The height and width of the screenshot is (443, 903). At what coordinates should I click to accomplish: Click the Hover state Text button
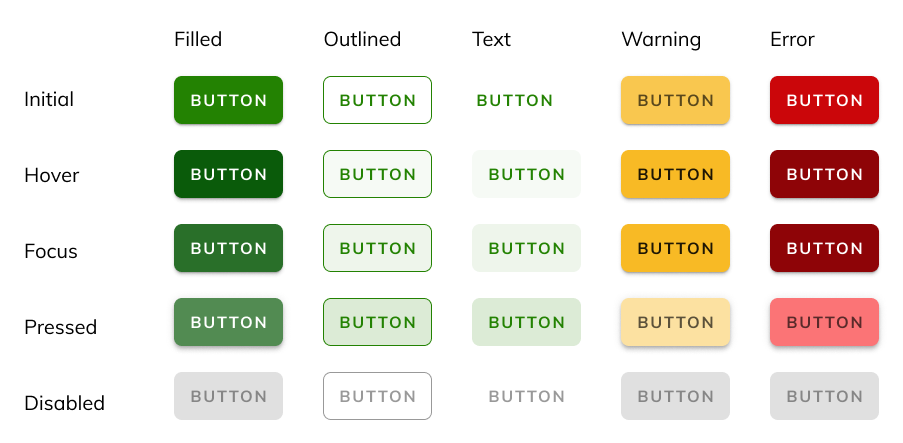pos(526,174)
